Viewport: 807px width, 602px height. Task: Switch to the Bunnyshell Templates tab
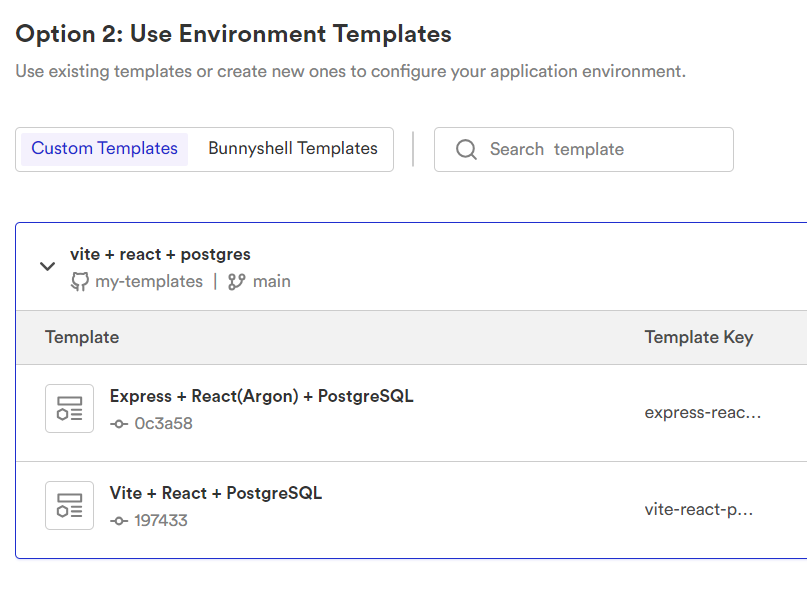tap(293, 149)
